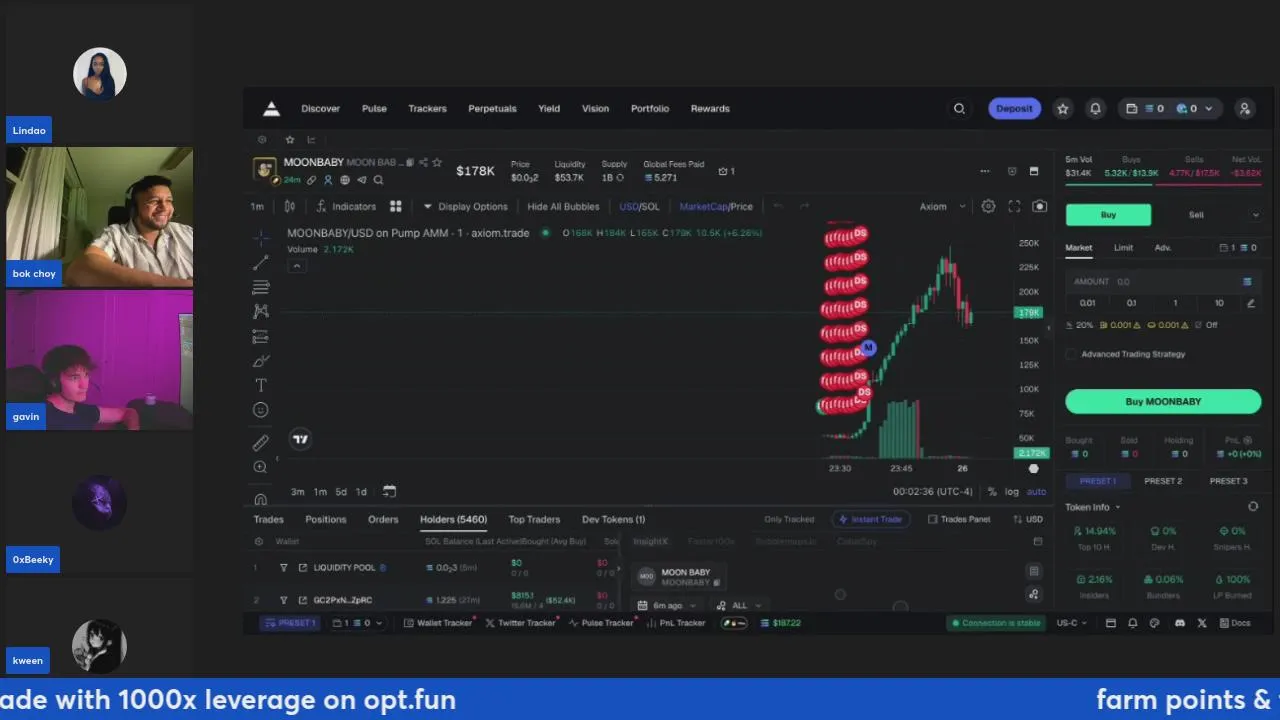Switch MarketCap/Price display toggle
This screenshot has width=1280, height=720.
point(716,206)
